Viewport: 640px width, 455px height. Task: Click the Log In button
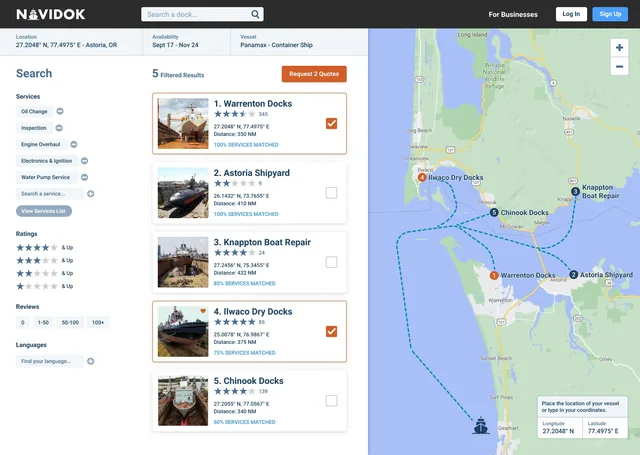tap(571, 14)
